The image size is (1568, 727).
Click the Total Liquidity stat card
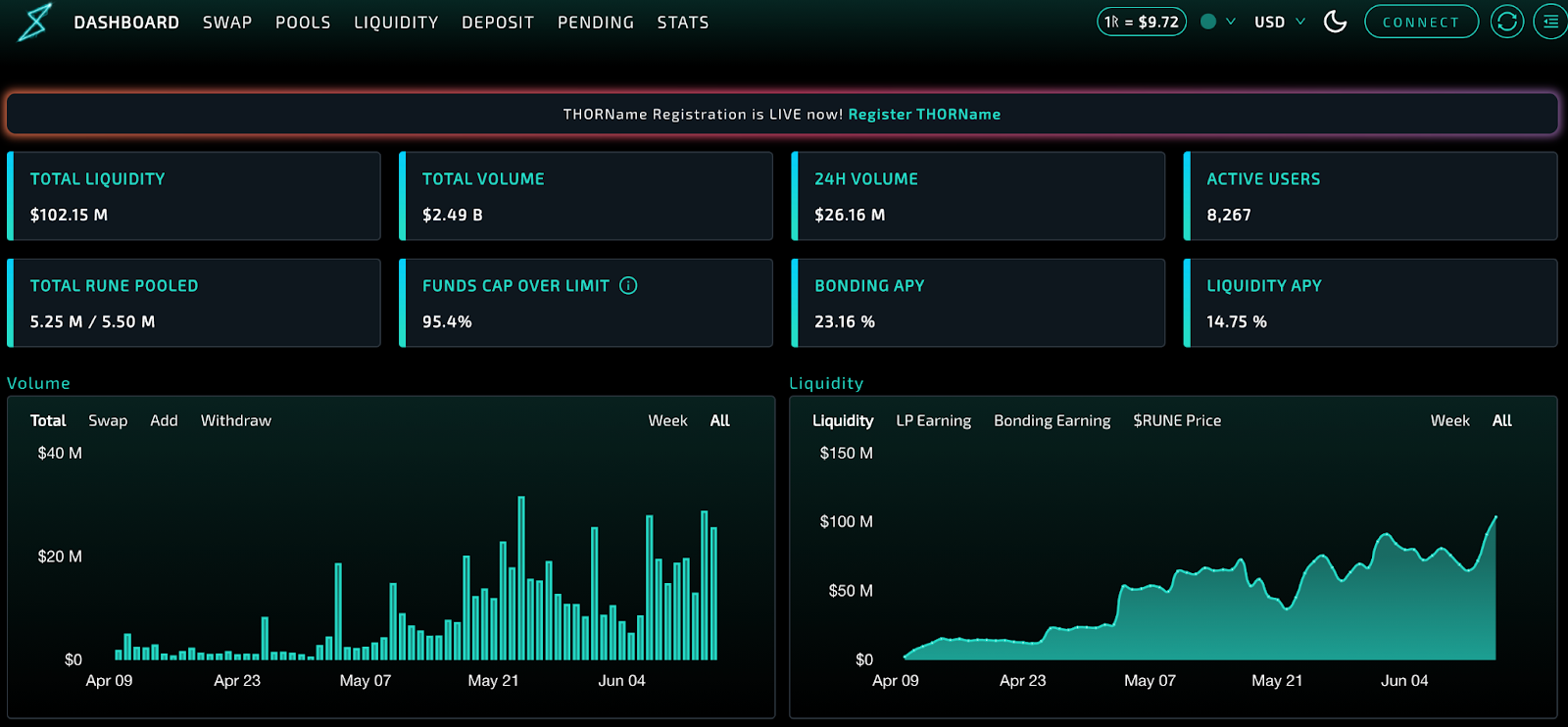194,196
